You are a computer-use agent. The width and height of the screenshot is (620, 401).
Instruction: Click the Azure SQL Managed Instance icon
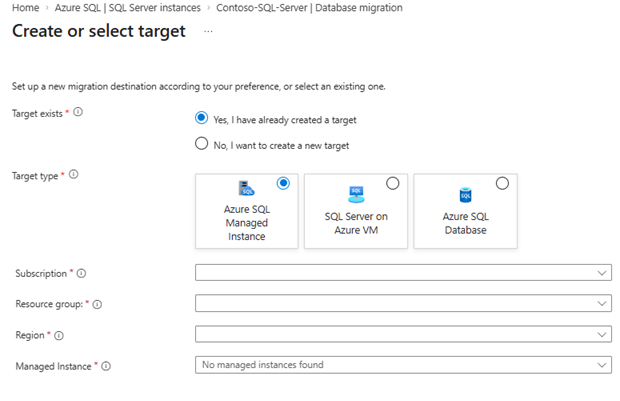[246, 190]
